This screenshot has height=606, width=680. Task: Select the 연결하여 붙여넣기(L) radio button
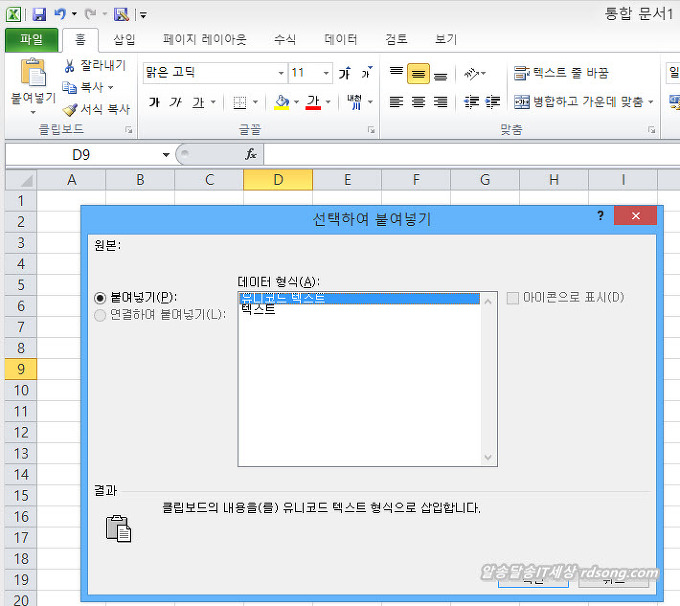[x=99, y=314]
